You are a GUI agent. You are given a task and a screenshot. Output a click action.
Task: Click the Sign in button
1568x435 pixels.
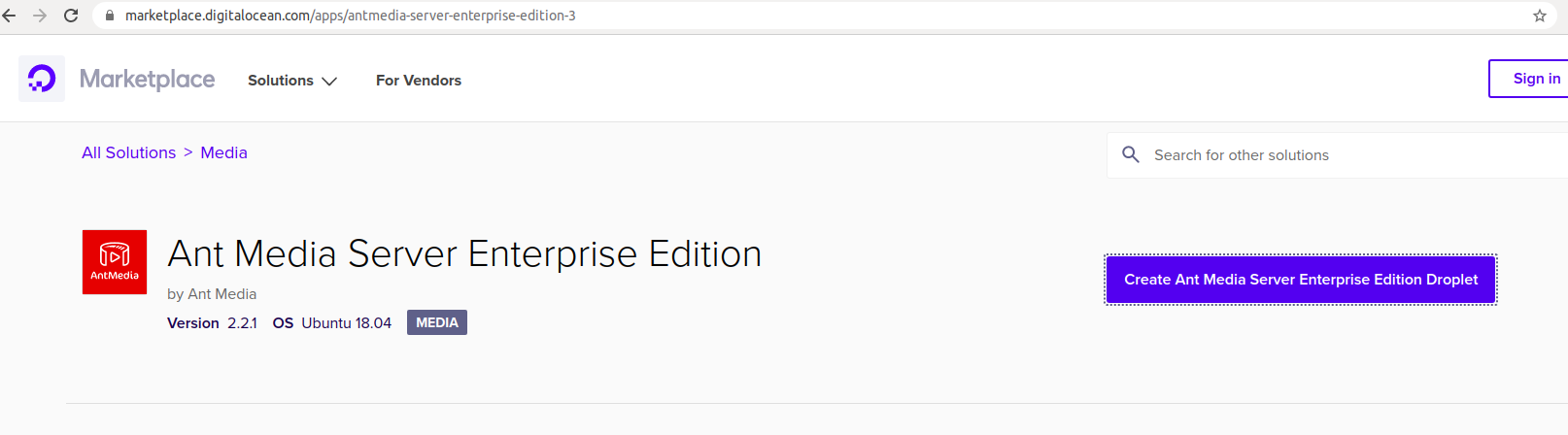pyautogui.click(x=1529, y=79)
